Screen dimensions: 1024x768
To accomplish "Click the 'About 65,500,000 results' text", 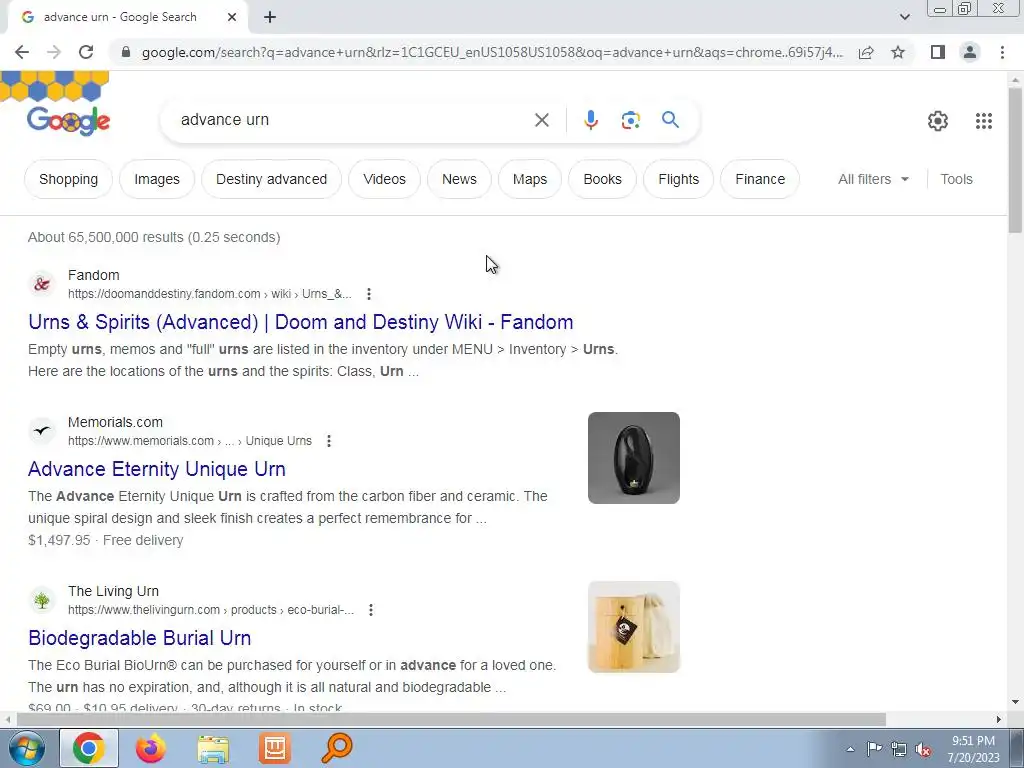I will click(x=154, y=237).
